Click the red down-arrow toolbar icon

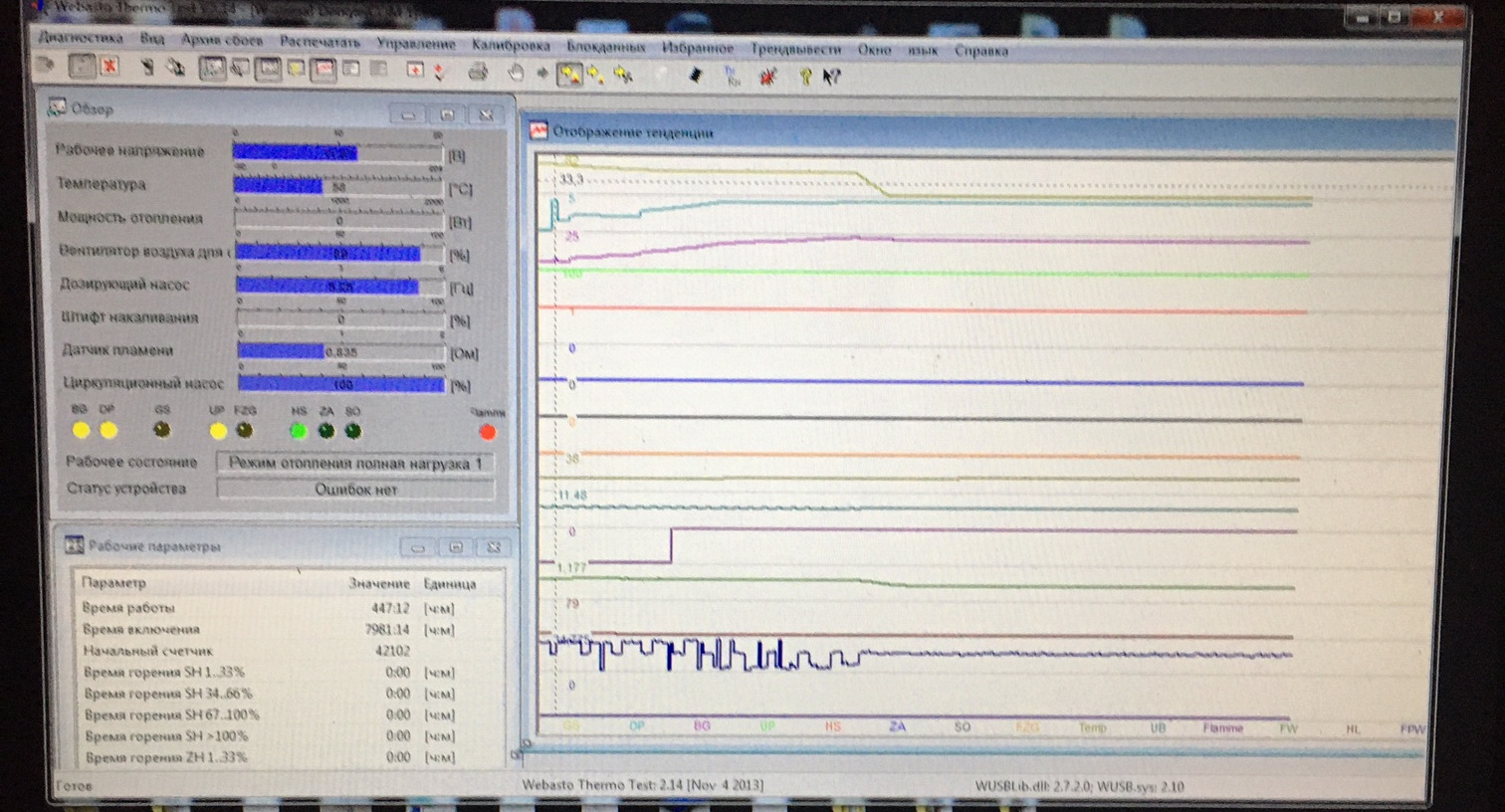(x=439, y=71)
